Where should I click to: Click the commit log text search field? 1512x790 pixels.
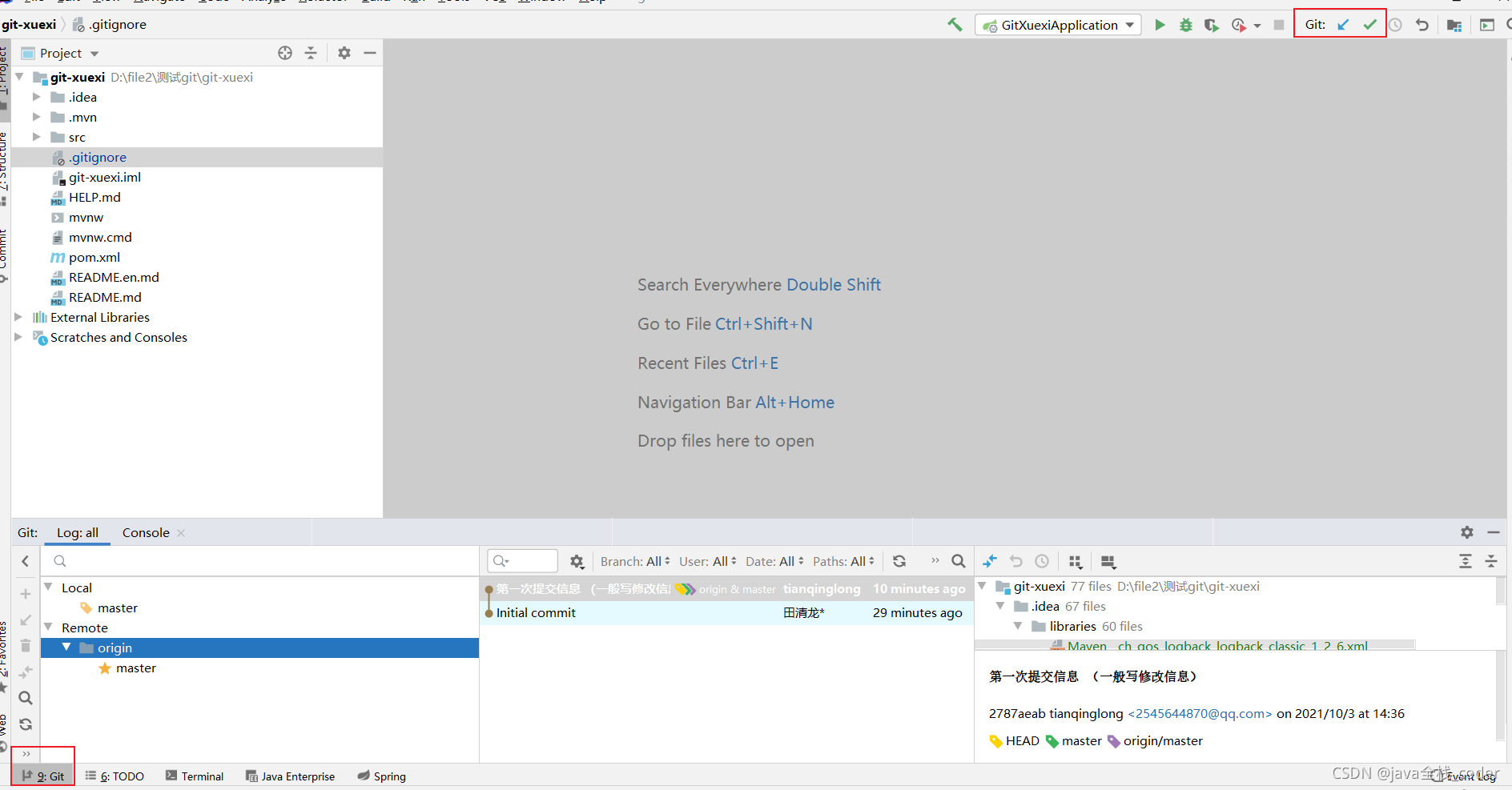point(523,561)
